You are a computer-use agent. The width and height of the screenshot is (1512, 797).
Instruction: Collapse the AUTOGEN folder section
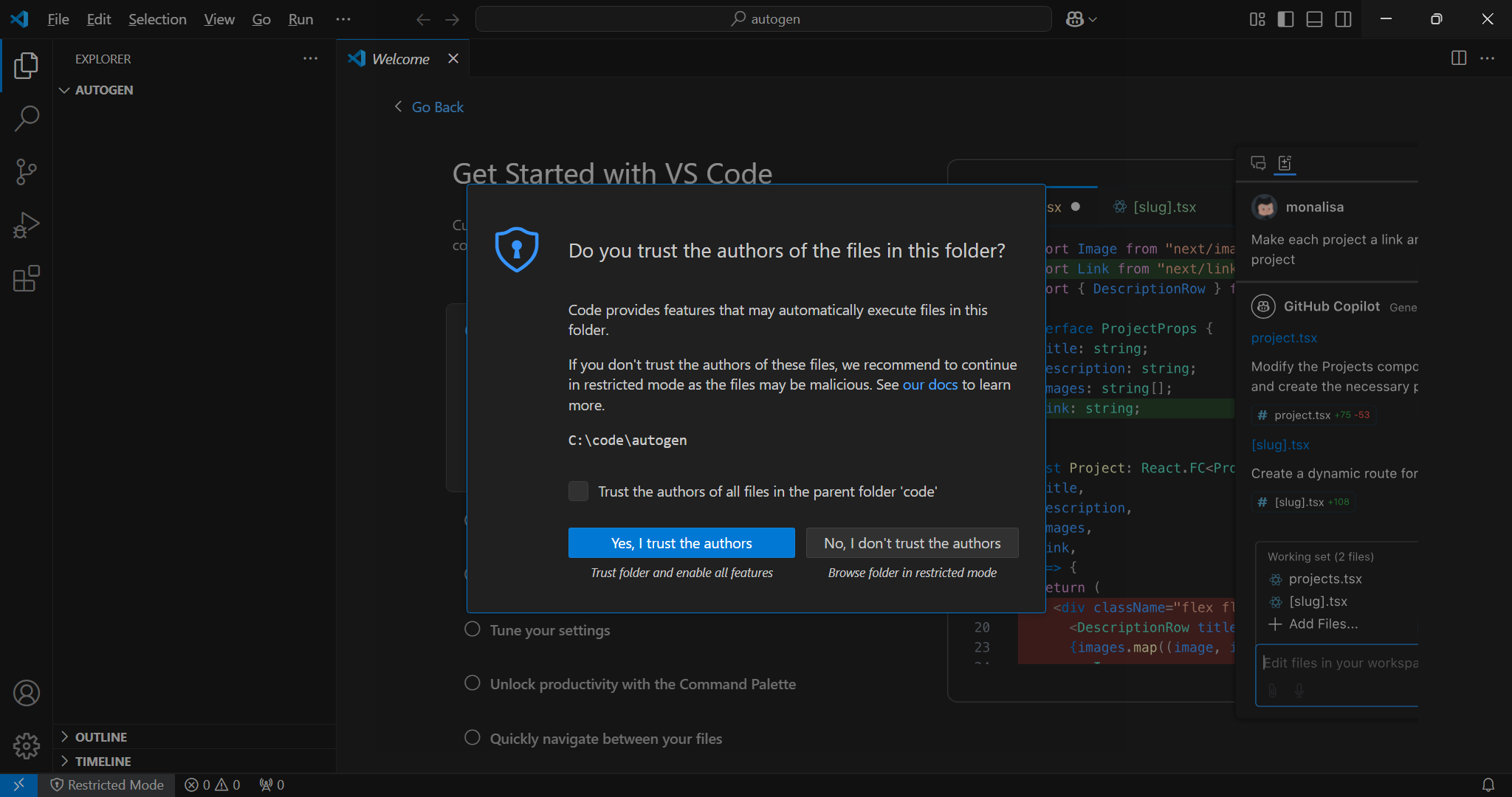click(x=104, y=90)
